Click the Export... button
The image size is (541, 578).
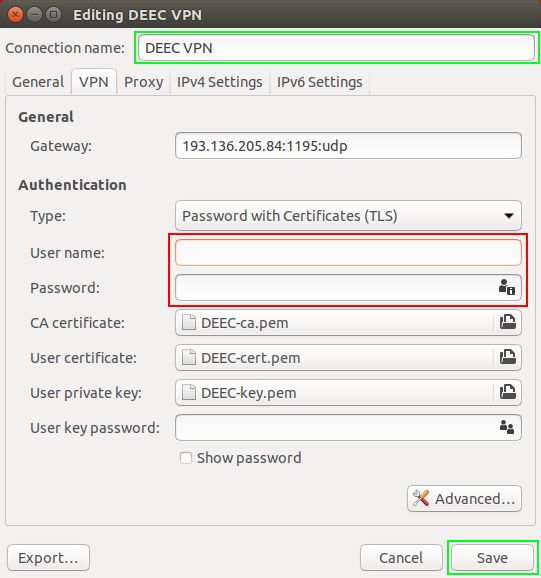48,557
